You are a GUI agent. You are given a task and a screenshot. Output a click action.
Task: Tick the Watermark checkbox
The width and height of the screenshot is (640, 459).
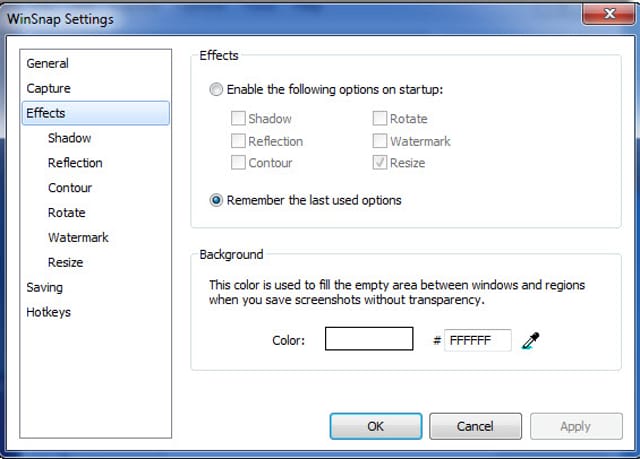click(380, 141)
